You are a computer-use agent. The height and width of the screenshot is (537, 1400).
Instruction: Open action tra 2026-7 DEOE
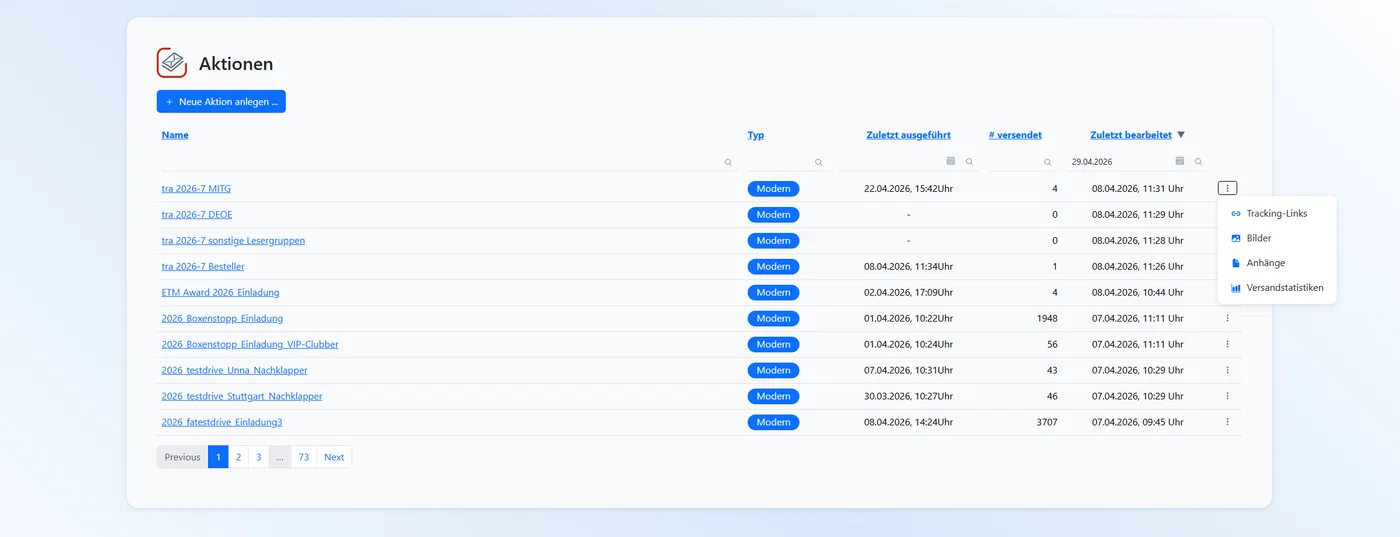click(x=197, y=214)
